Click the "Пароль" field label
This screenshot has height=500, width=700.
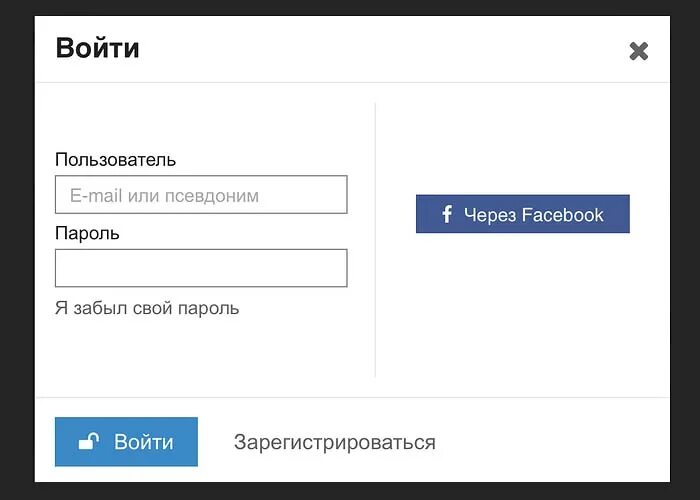(87, 233)
